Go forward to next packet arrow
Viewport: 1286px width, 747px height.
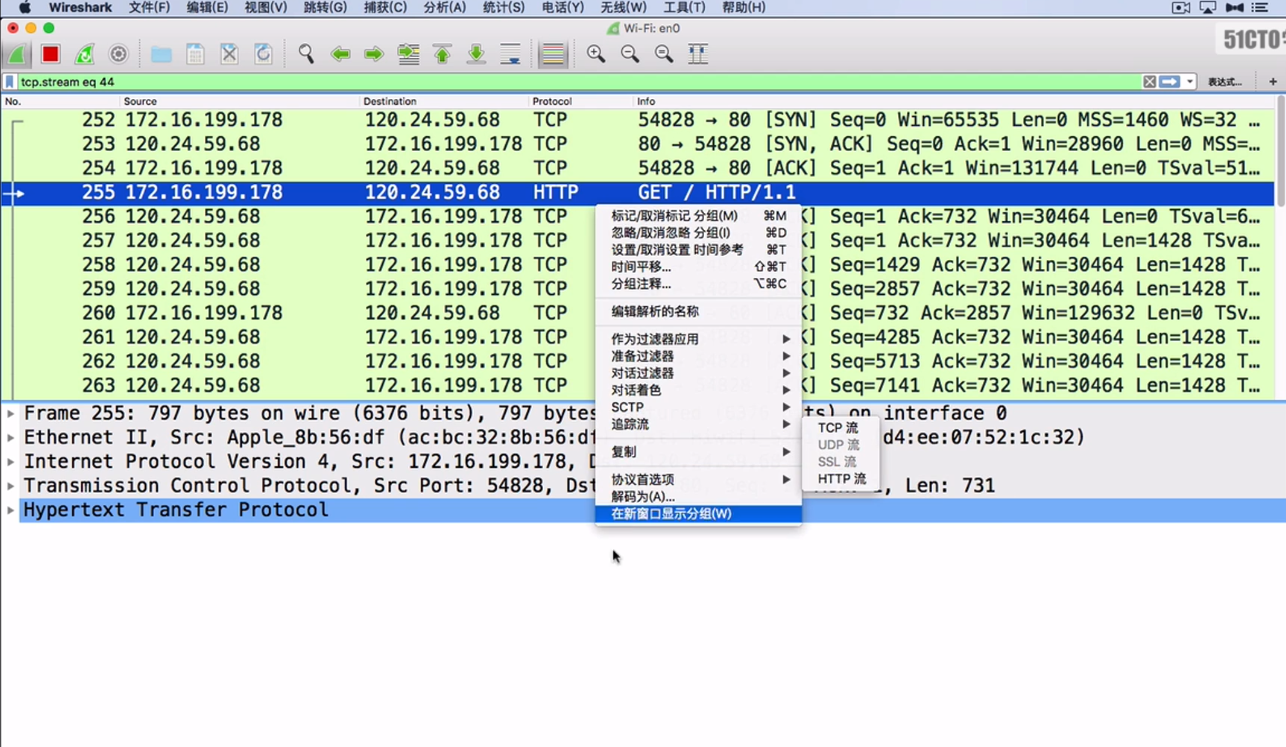pyautogui.click(x=374, y=54)
